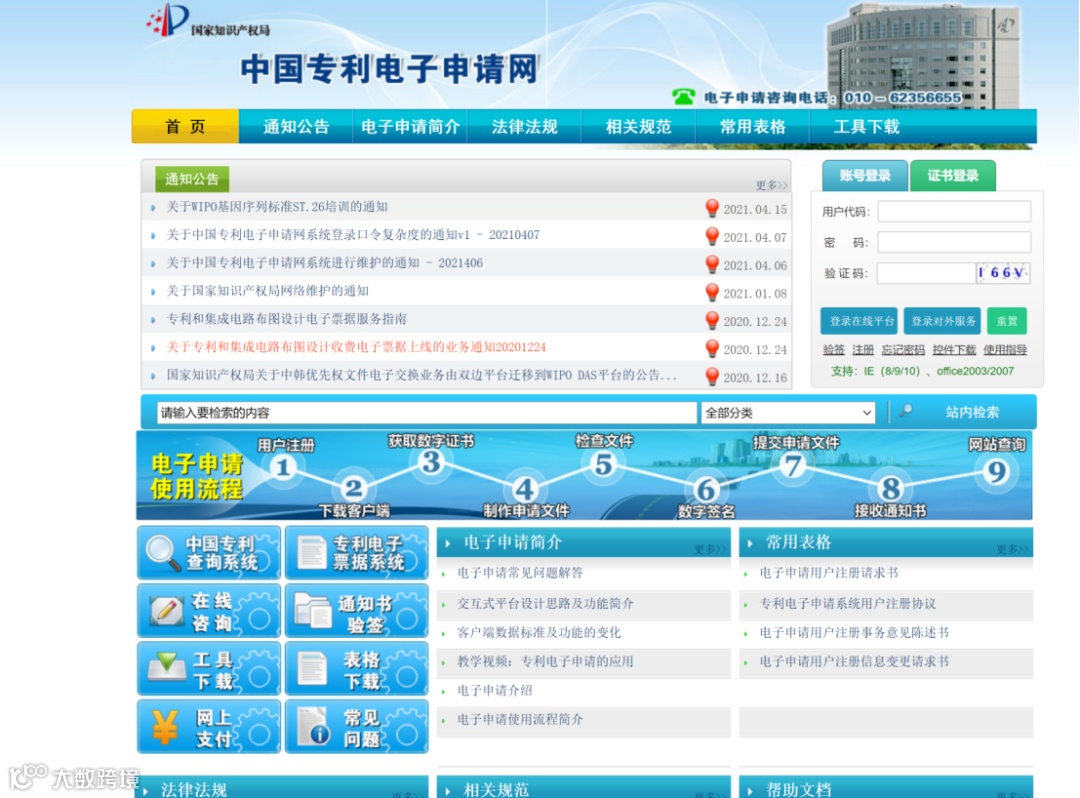
Task: Focus the 验证码 input field
Action: pos(926,273)
